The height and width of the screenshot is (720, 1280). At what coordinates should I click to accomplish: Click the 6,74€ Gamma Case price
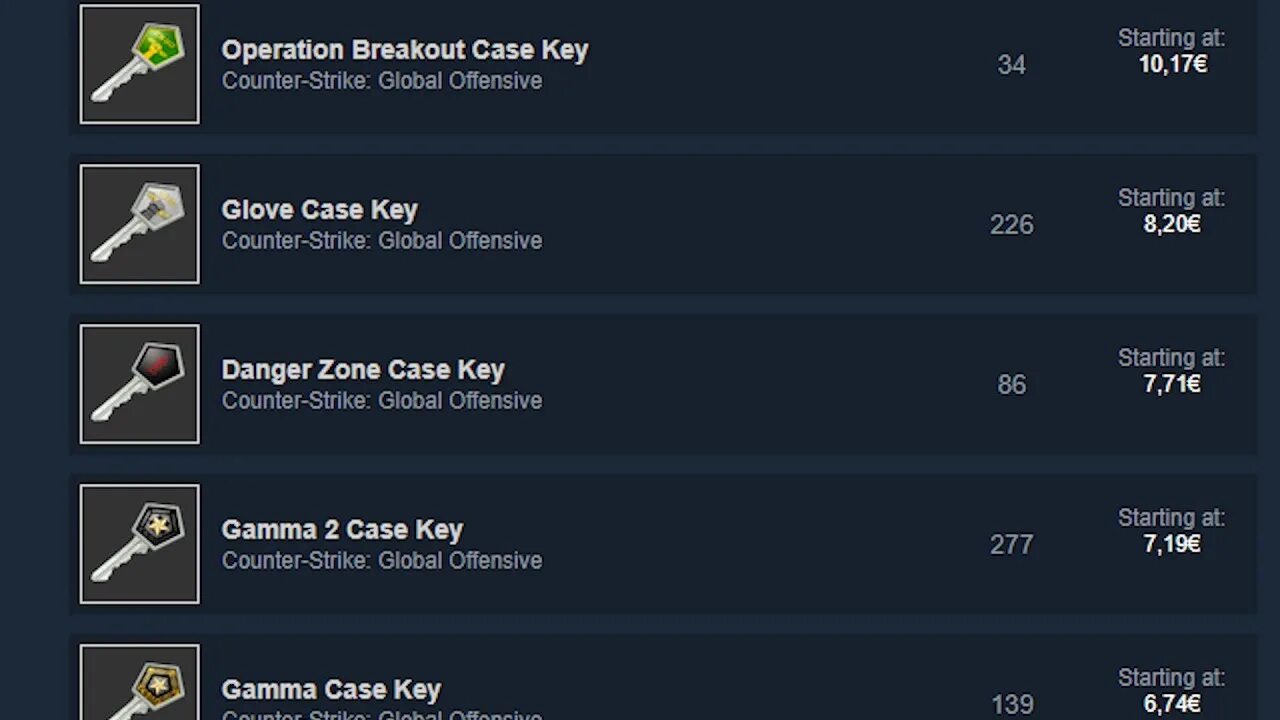pyautogui.click(x=1172, y=704)
